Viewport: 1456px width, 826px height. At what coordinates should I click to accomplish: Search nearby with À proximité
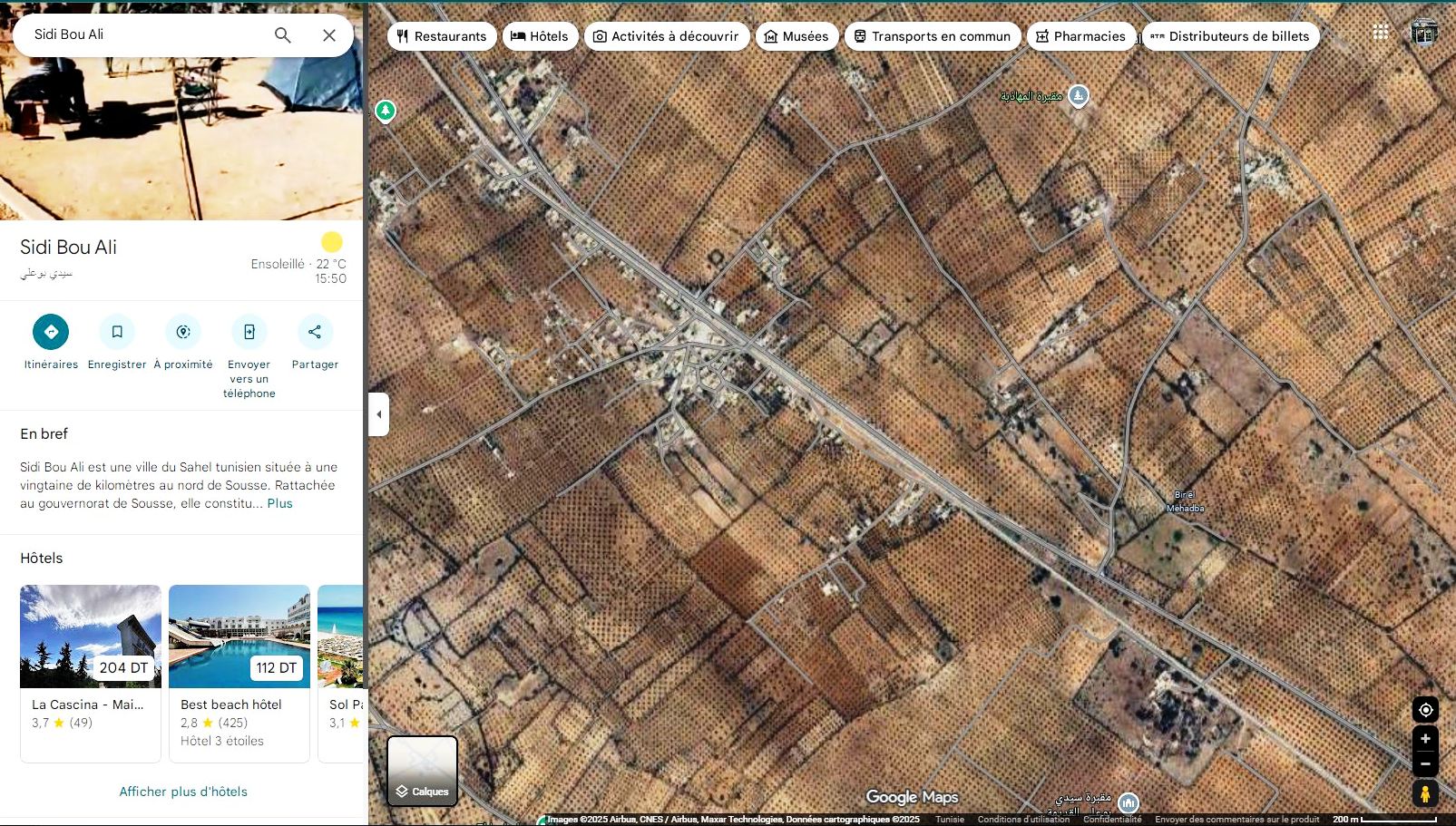tap(183, 332)
